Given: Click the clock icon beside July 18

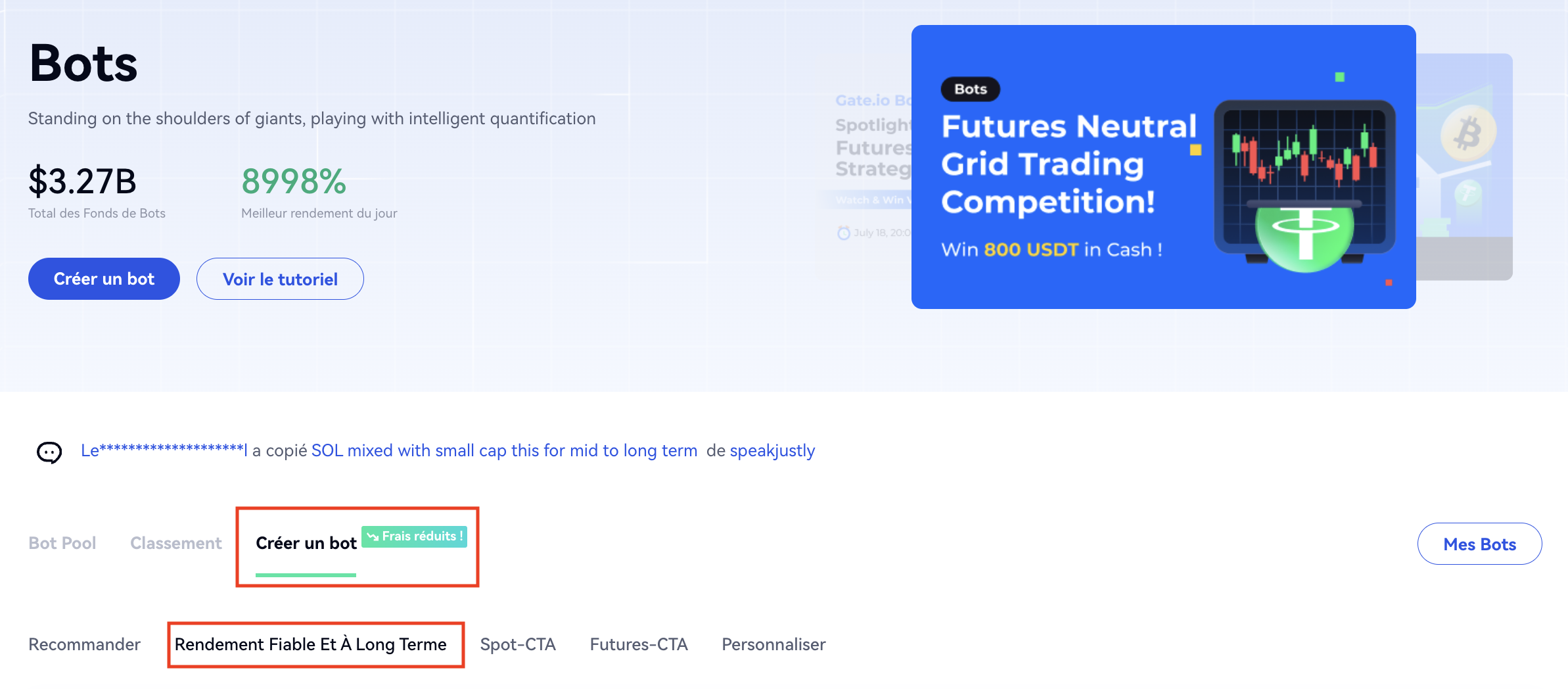Looking at the screenshot, I should point(844,233).
